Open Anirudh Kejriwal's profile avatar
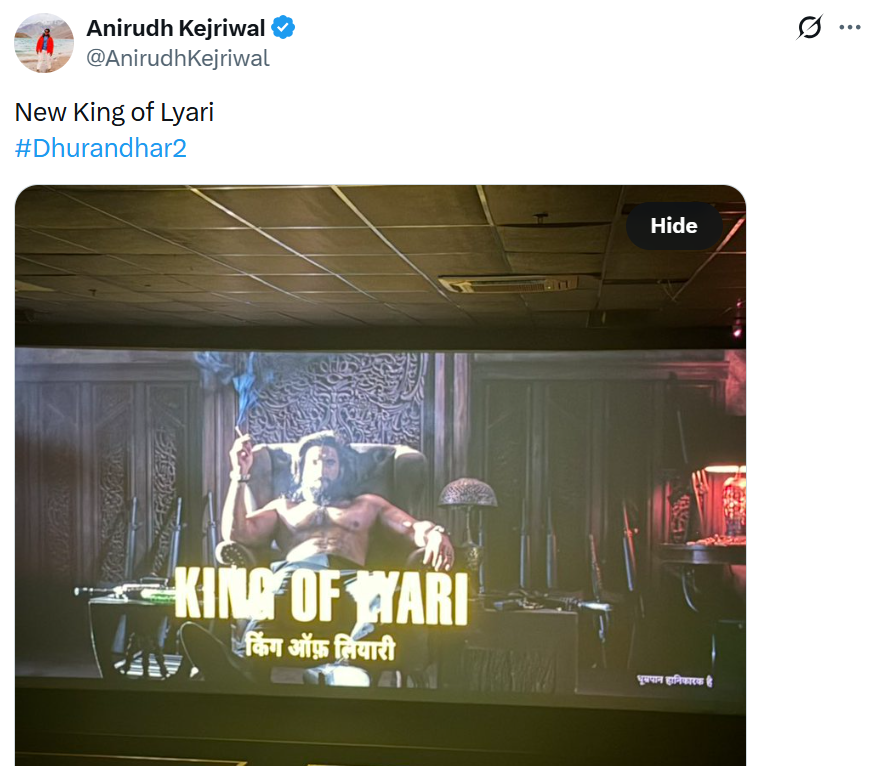 click(43, 43)
